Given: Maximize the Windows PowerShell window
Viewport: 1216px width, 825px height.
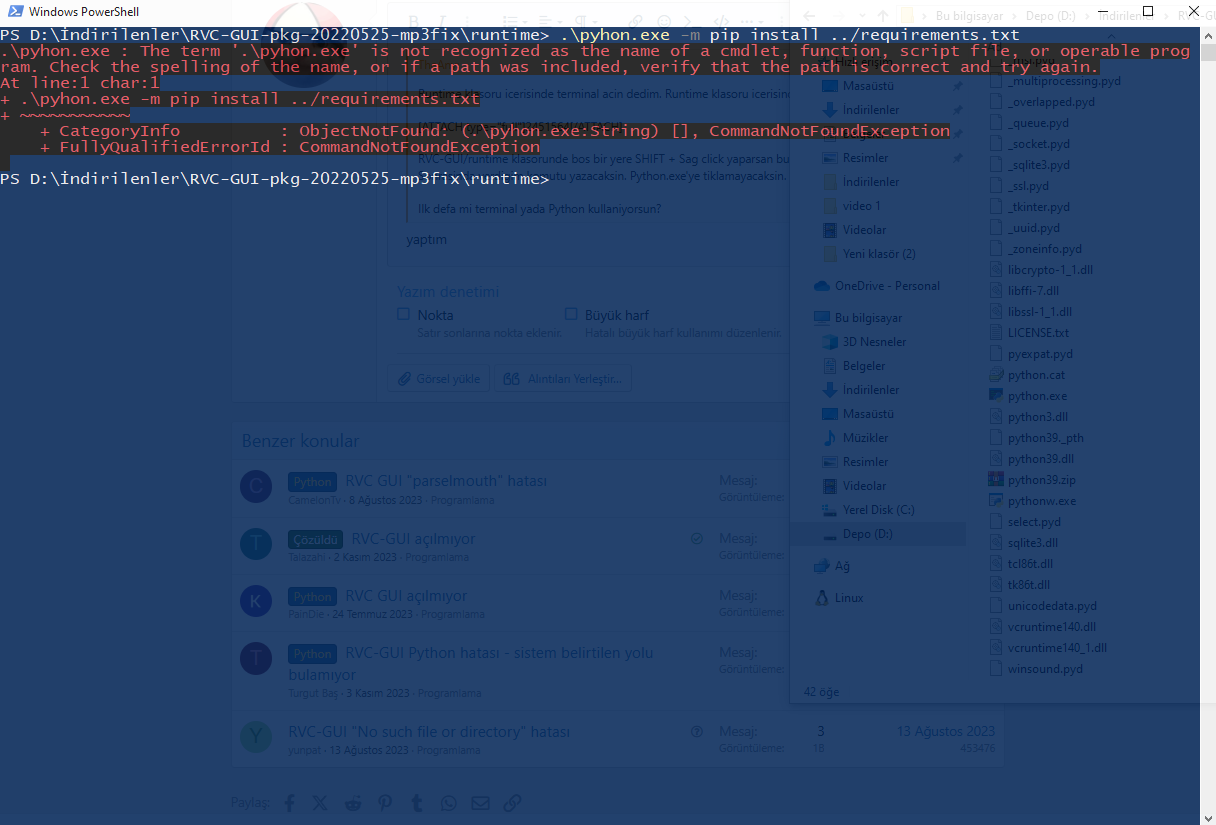Looking at the screenshot, I should point(1147,11).
